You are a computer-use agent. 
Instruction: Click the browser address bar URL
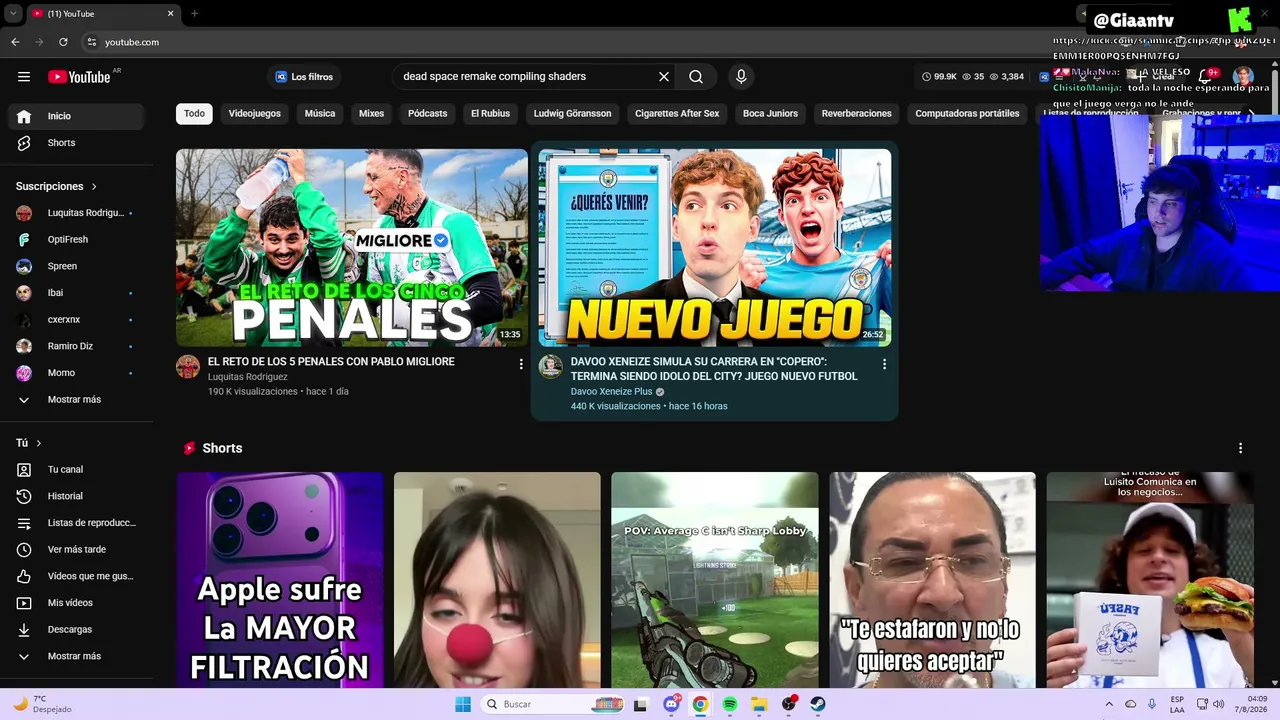132,42
